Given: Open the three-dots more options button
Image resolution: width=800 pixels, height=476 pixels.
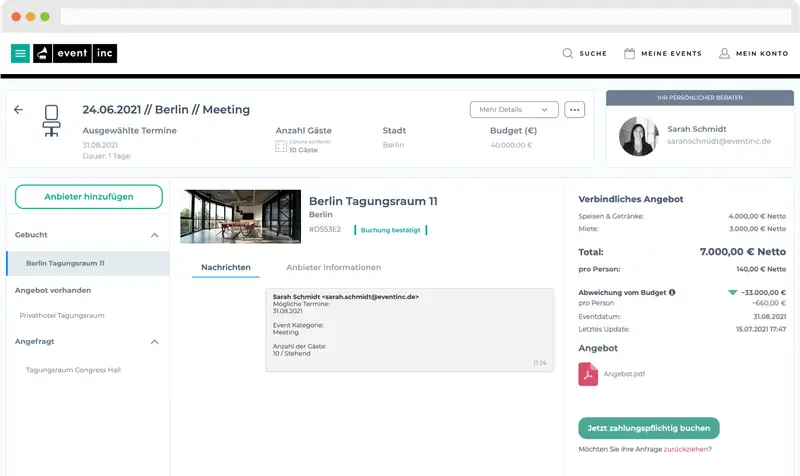Looking at the screenshot, I should (x=574, y=110).
